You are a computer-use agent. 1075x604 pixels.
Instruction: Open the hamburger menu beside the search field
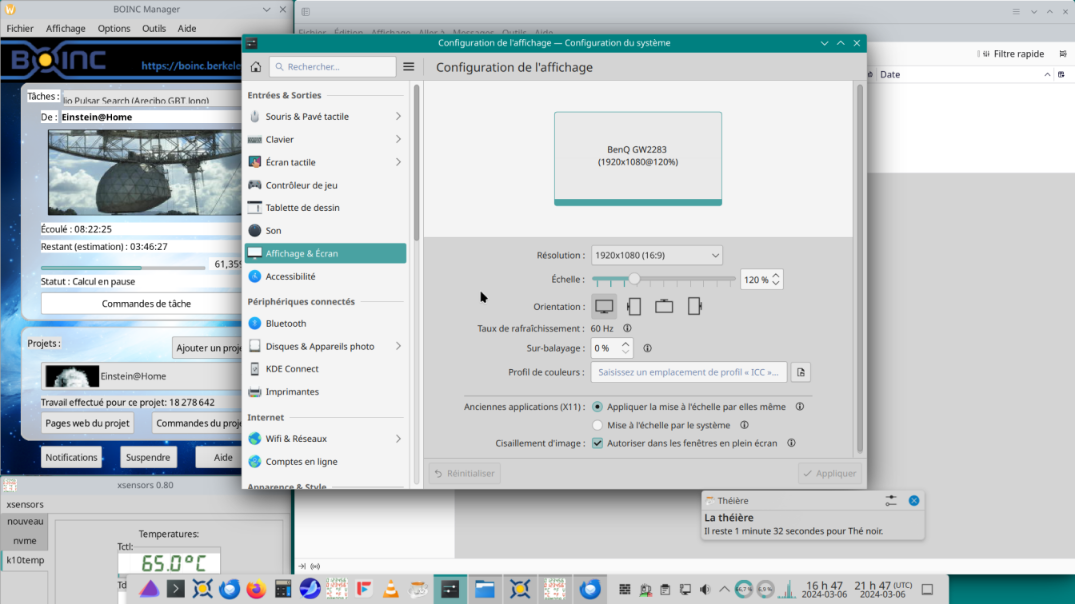[409, 67]
